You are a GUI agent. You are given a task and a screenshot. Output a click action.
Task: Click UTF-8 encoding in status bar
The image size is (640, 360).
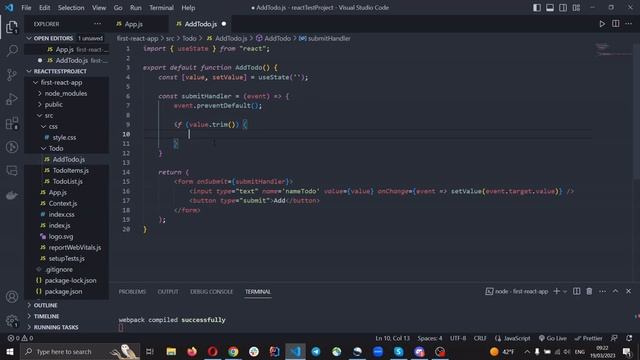[458, 338]
